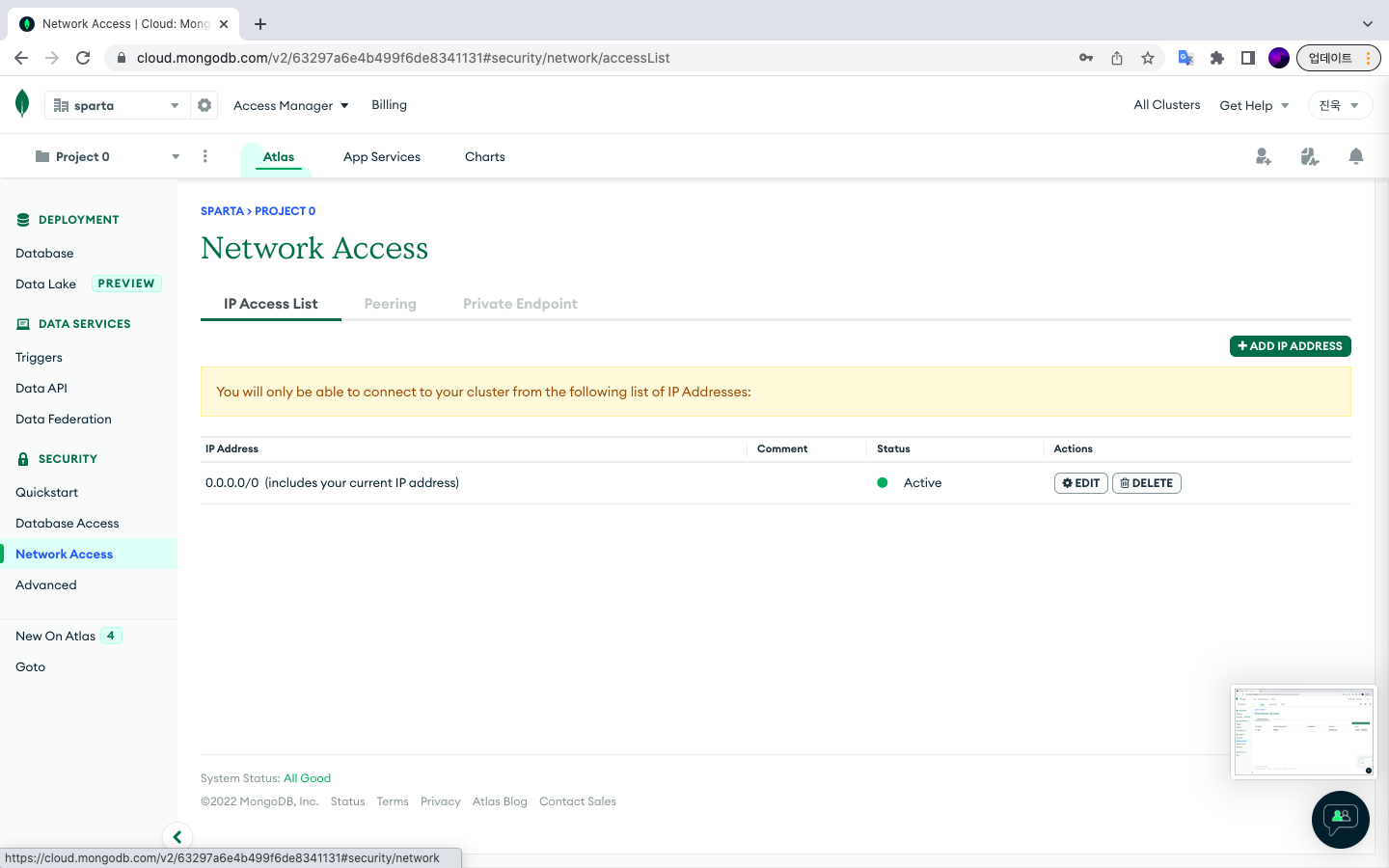Close the Network Access browser tab
This screenshot has width=1389, height=868.
[224, 24]
